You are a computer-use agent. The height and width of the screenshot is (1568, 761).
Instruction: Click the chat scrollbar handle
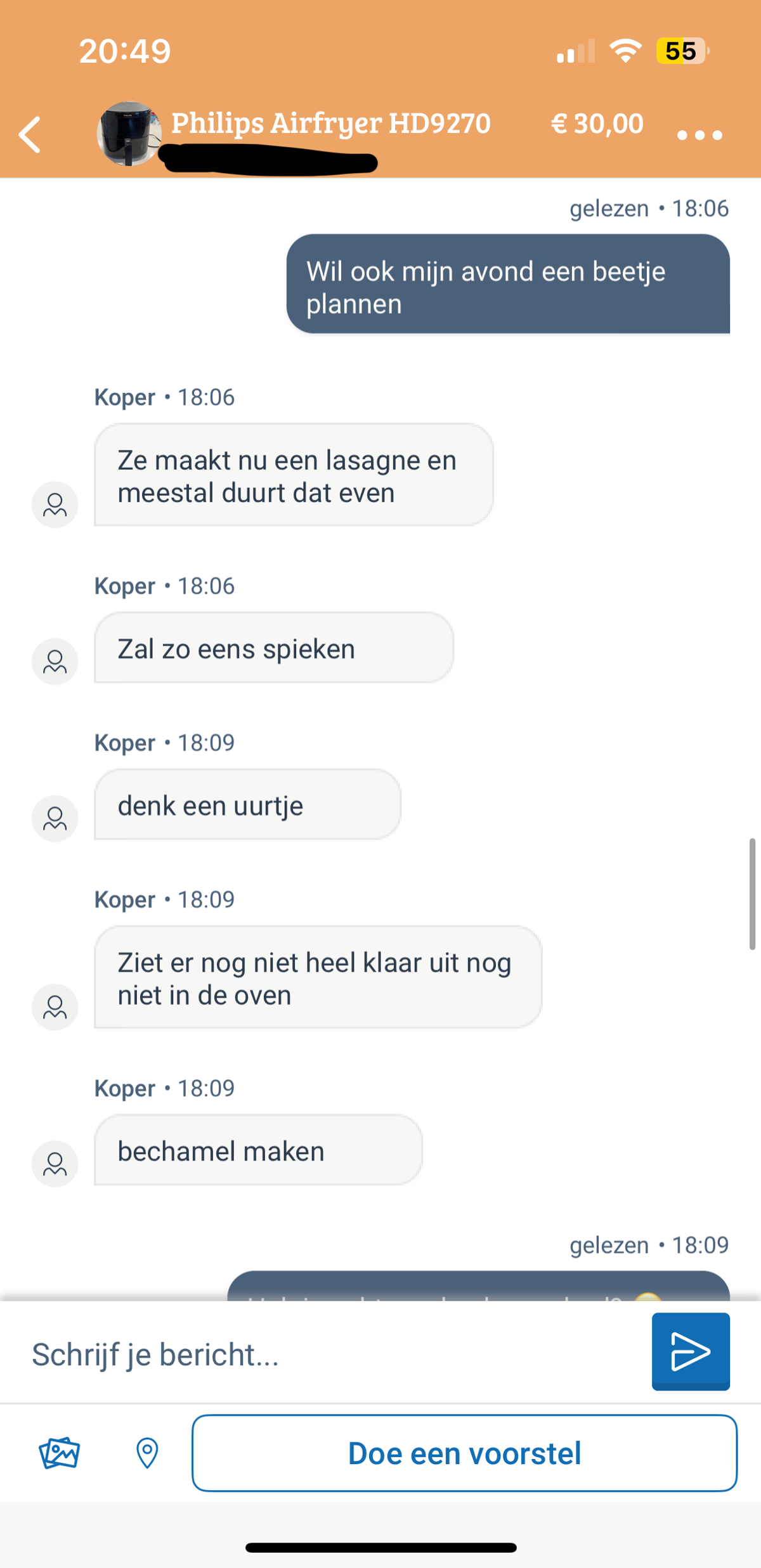(x=752, y=894)
